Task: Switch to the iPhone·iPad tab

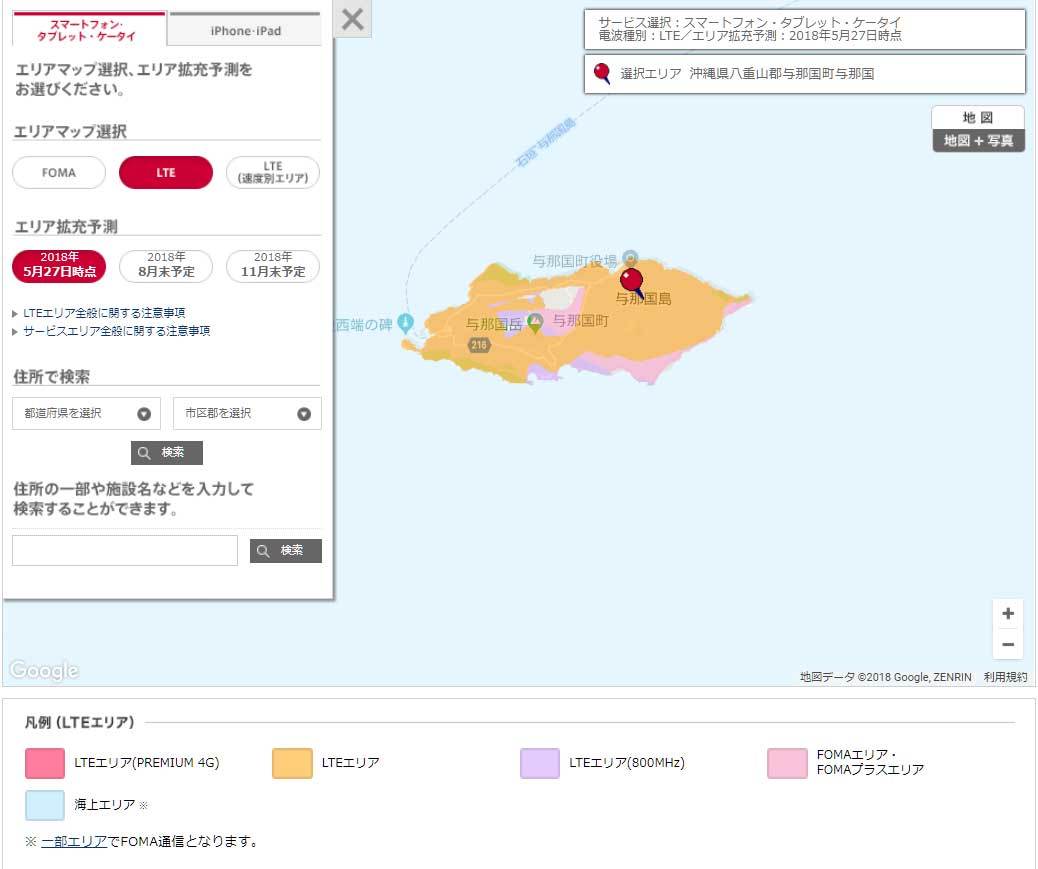Action: 245,30
